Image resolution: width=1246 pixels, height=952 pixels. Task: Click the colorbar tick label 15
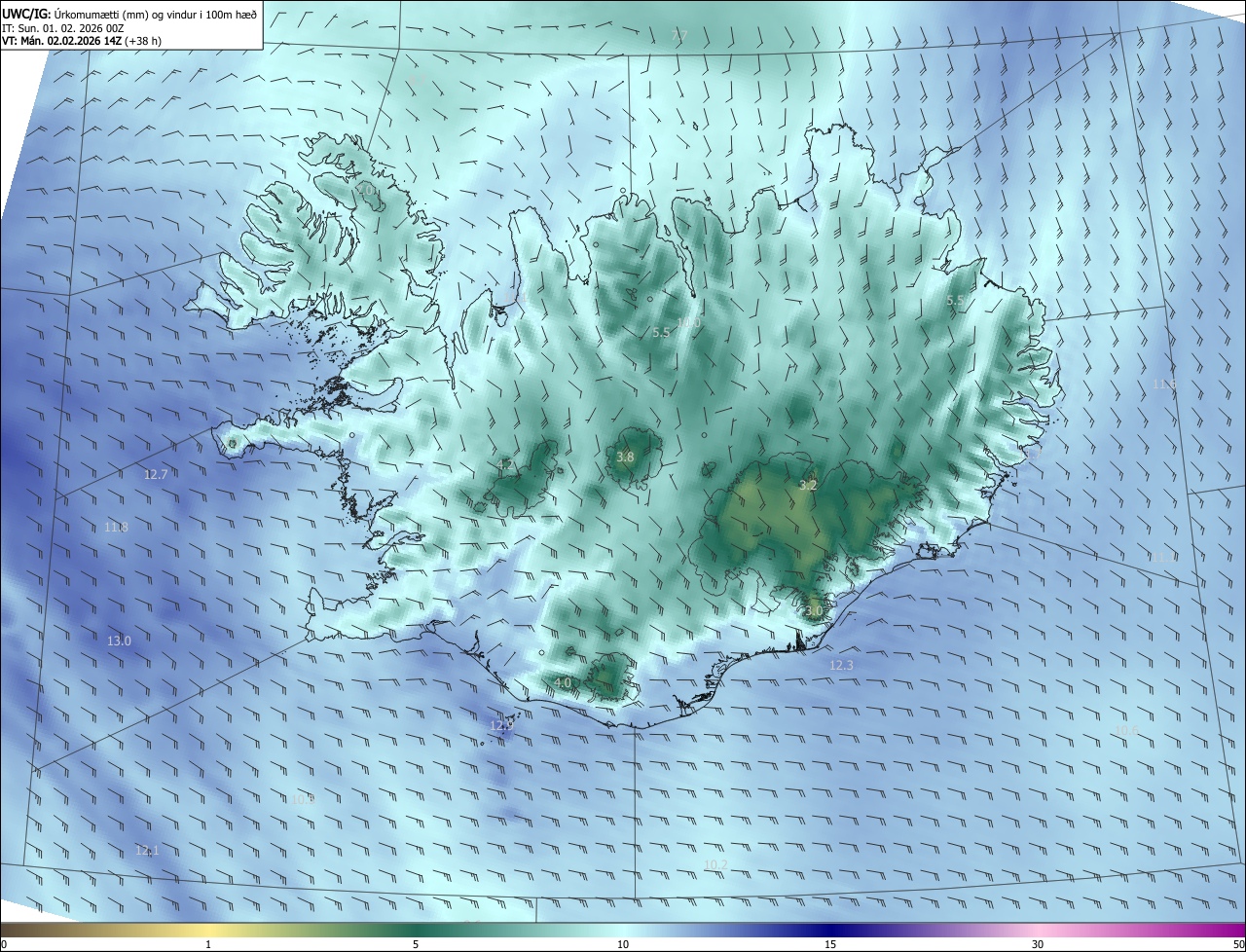point(830,944)
